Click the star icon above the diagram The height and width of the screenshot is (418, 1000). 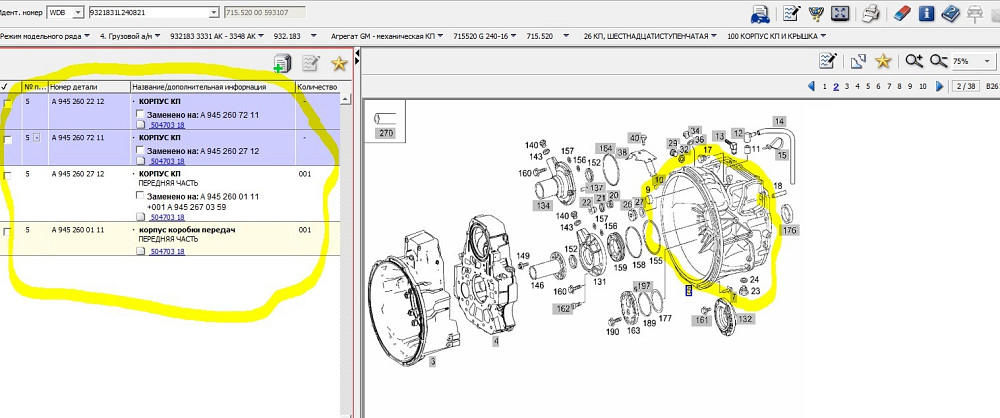[883, 61]
